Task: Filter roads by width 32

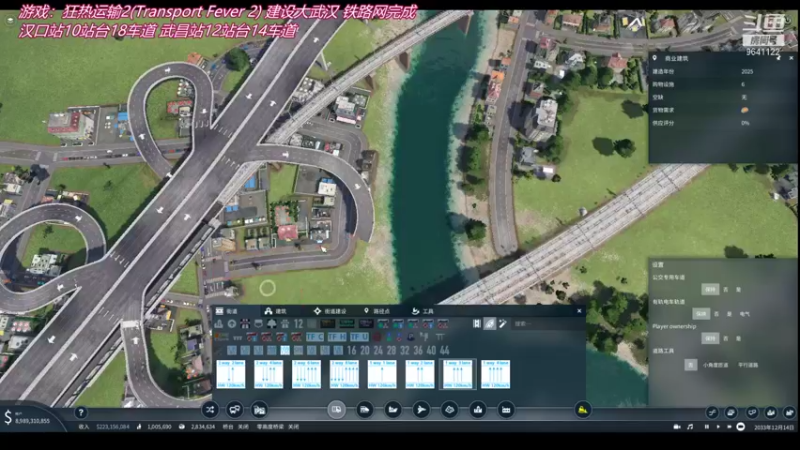Action: tap(405, 351)
